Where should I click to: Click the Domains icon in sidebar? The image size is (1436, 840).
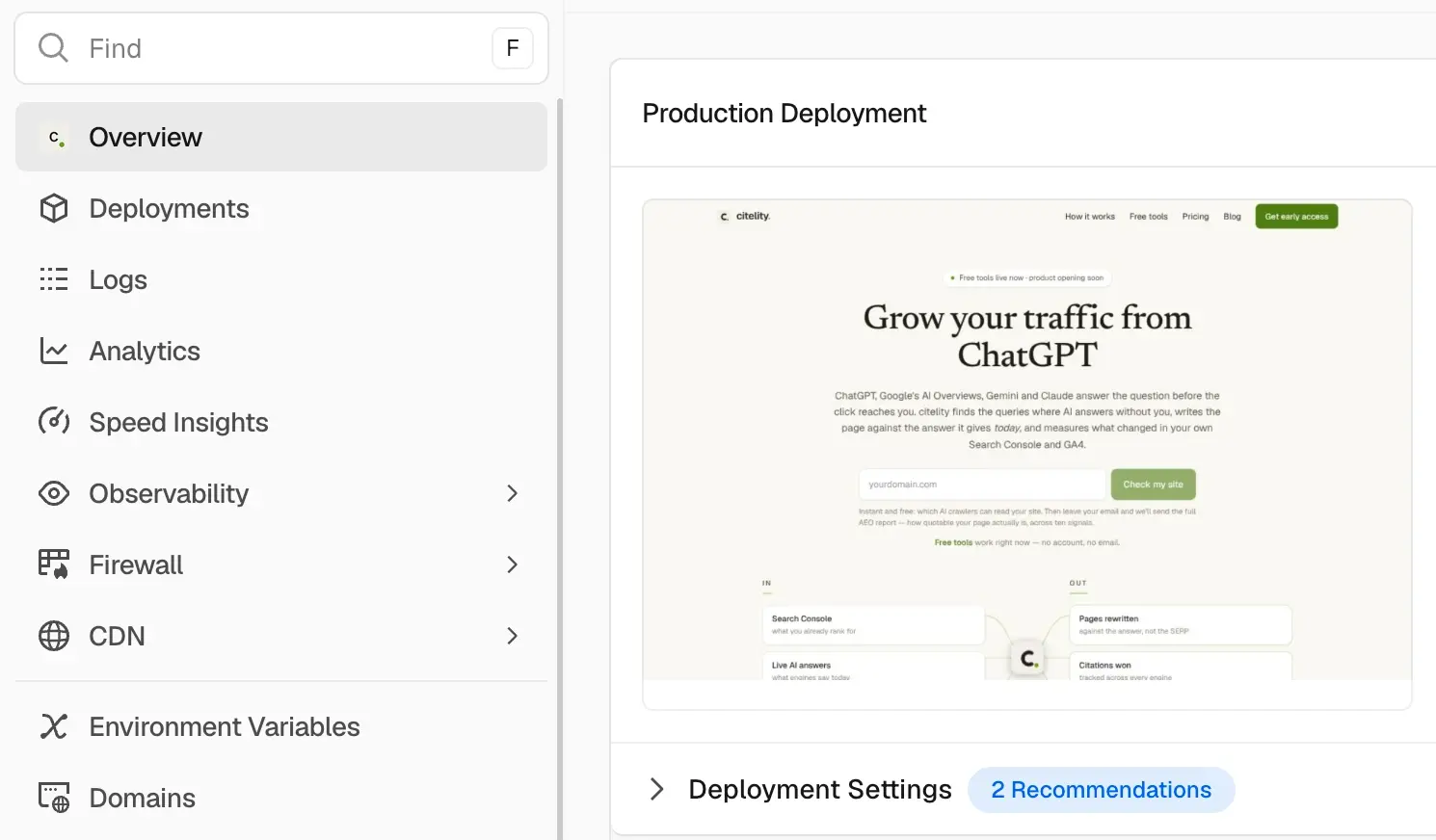[x=54, y=798]
